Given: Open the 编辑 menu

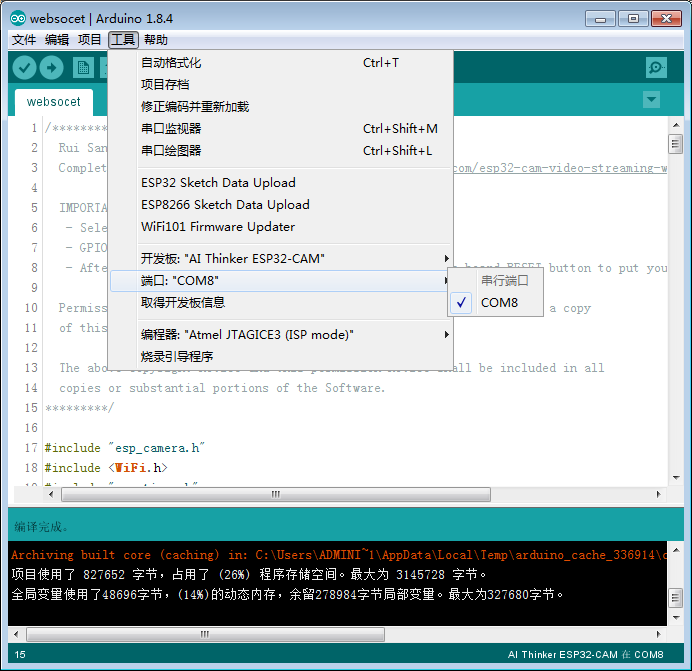Looking at the screenshot, I should 56,40.
